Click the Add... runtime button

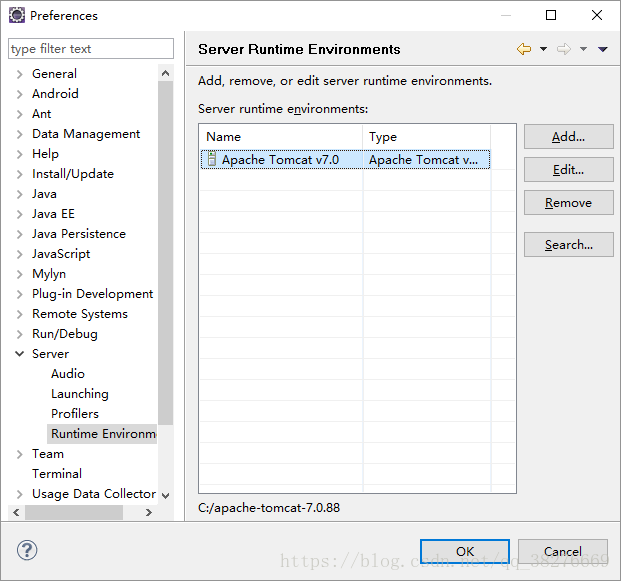[569, 137]
